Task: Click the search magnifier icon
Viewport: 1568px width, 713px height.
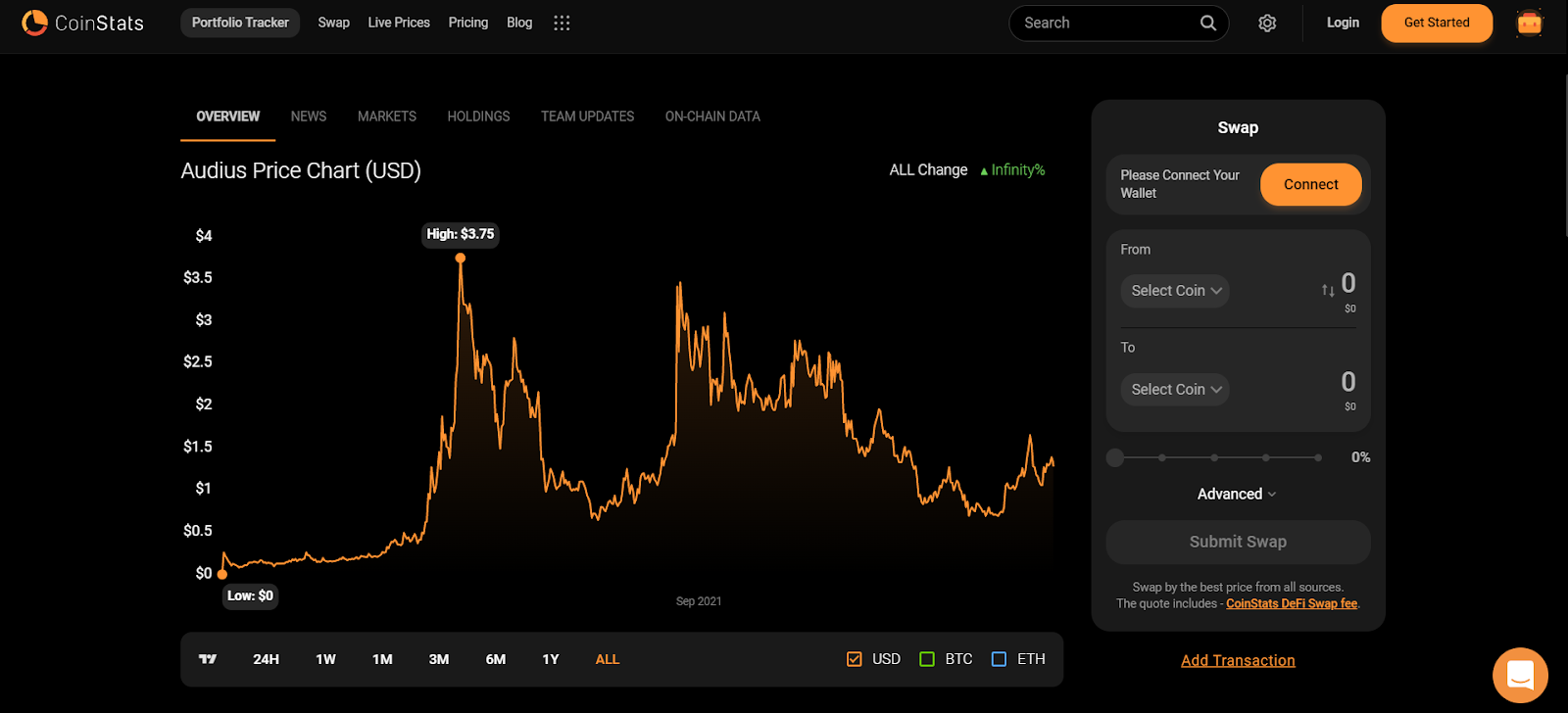Action: [1208, 23]
